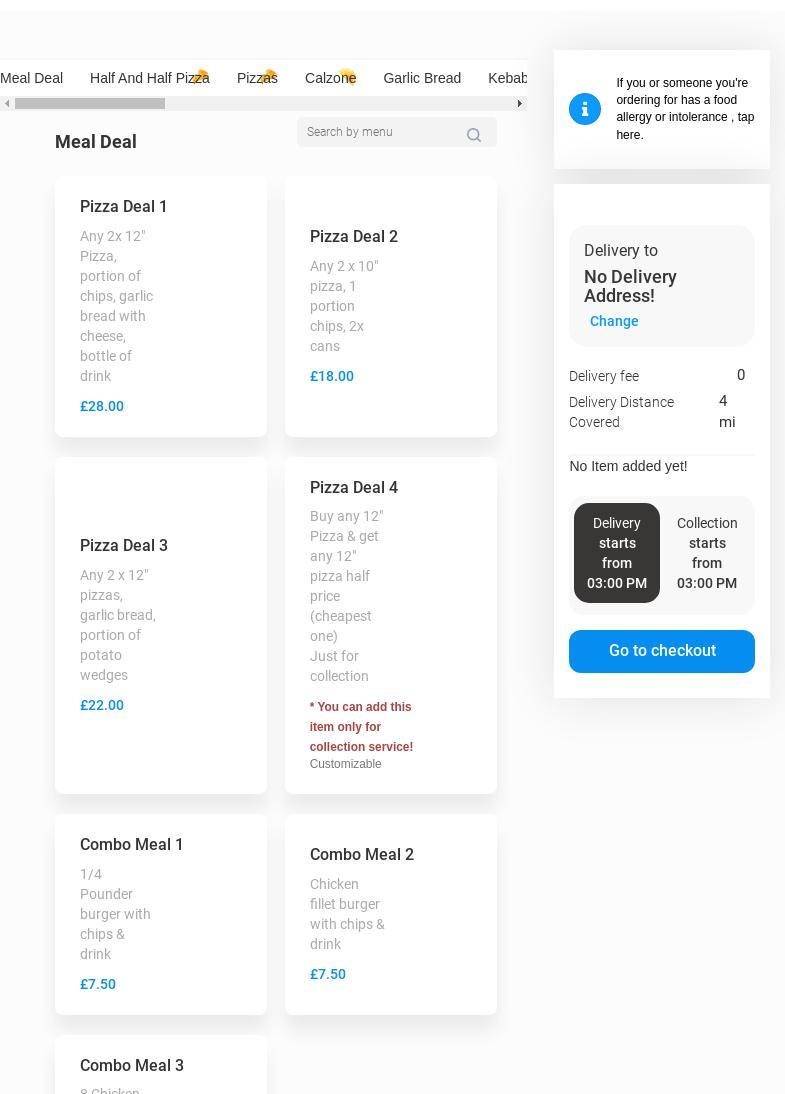The width and height of the screenshot is (785, 1094).
Task: Click Change delivery address link
Action: pyautogui.click(x=614, y=321)
